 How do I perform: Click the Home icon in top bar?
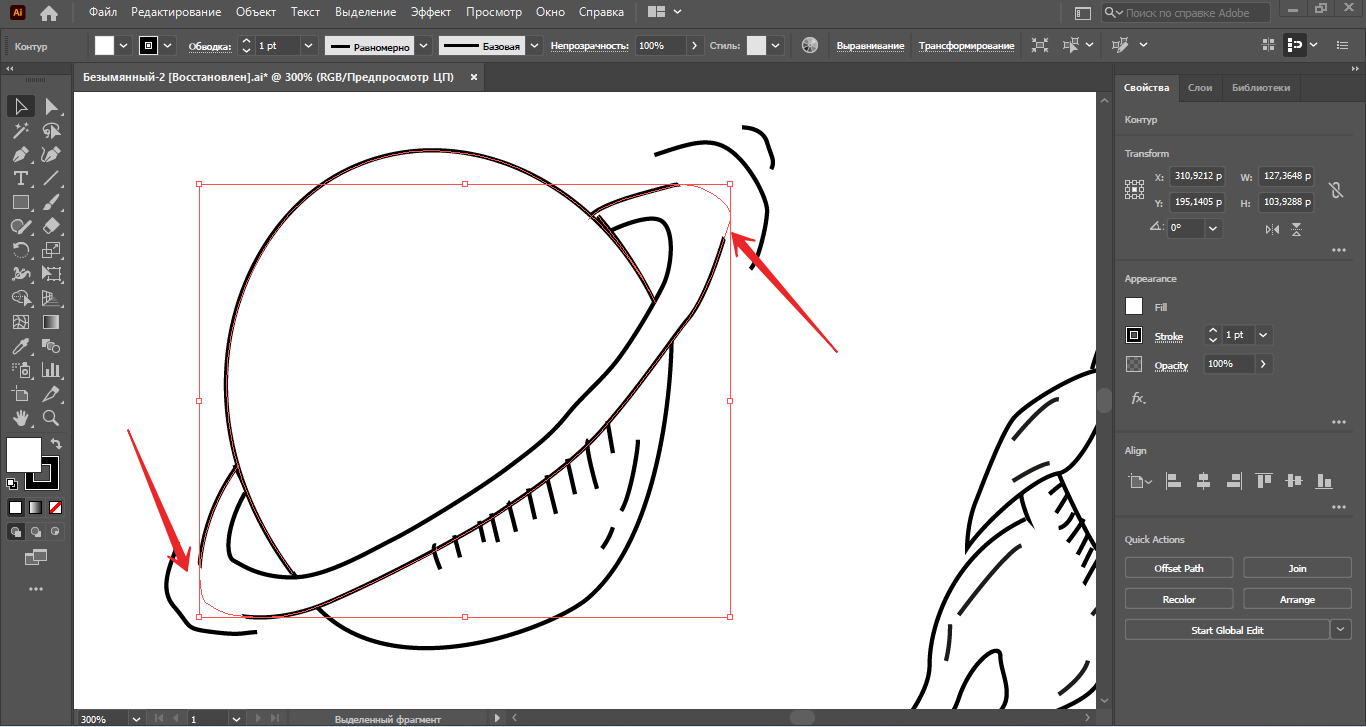click(49, 13)
